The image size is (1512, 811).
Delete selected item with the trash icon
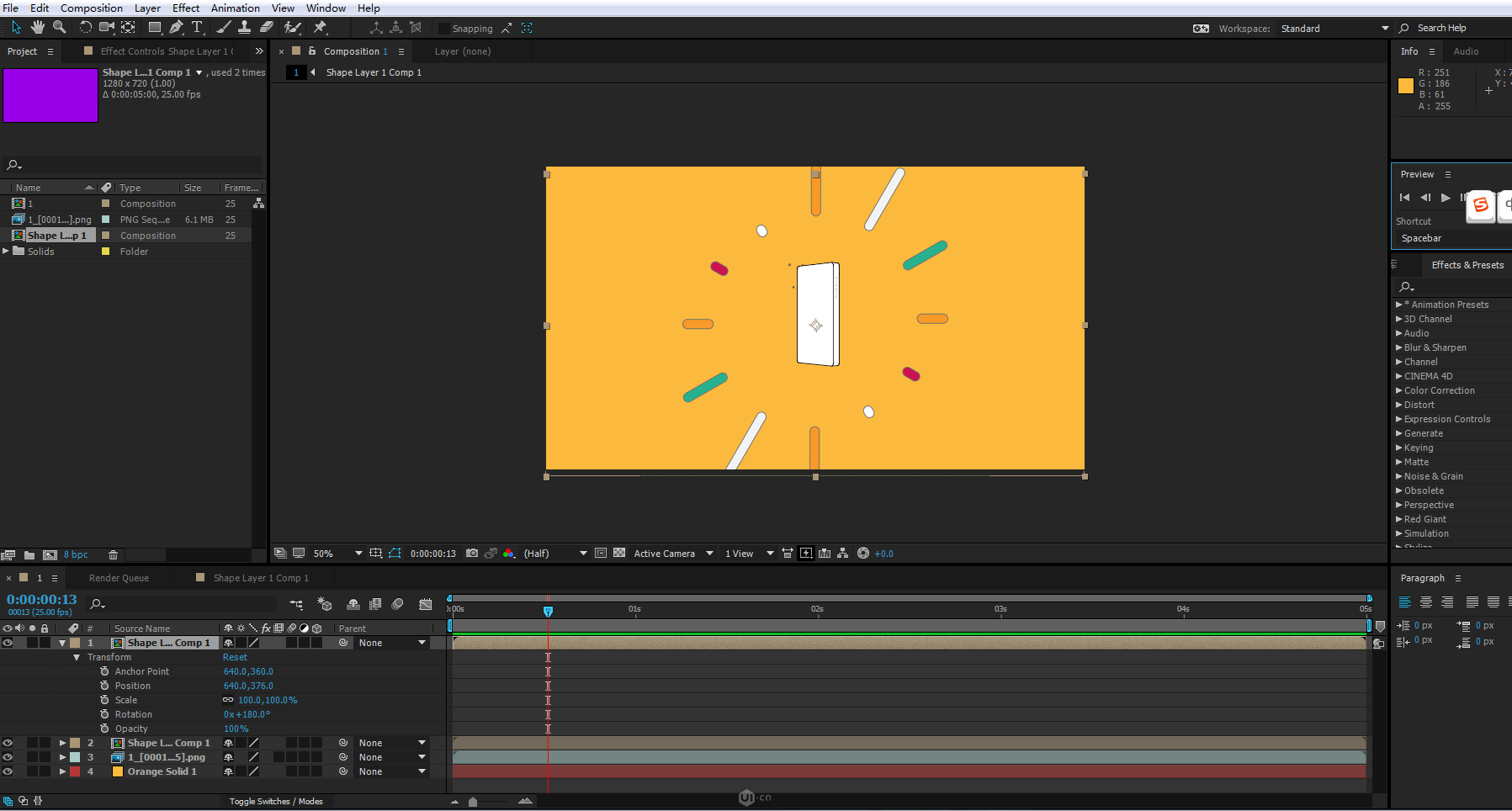[113, 555]
